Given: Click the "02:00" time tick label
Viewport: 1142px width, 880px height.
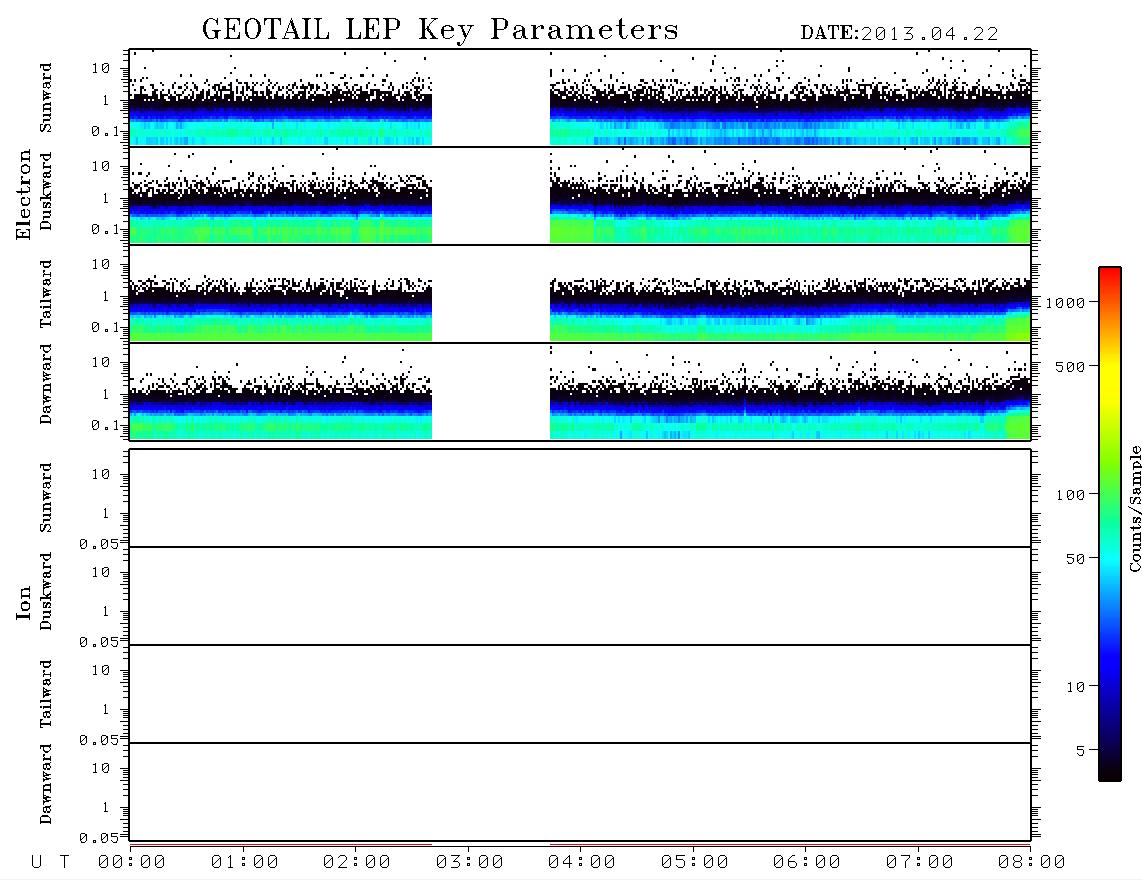Looking at the screenshot, I should pyautogui.click(x=357, y=863).
